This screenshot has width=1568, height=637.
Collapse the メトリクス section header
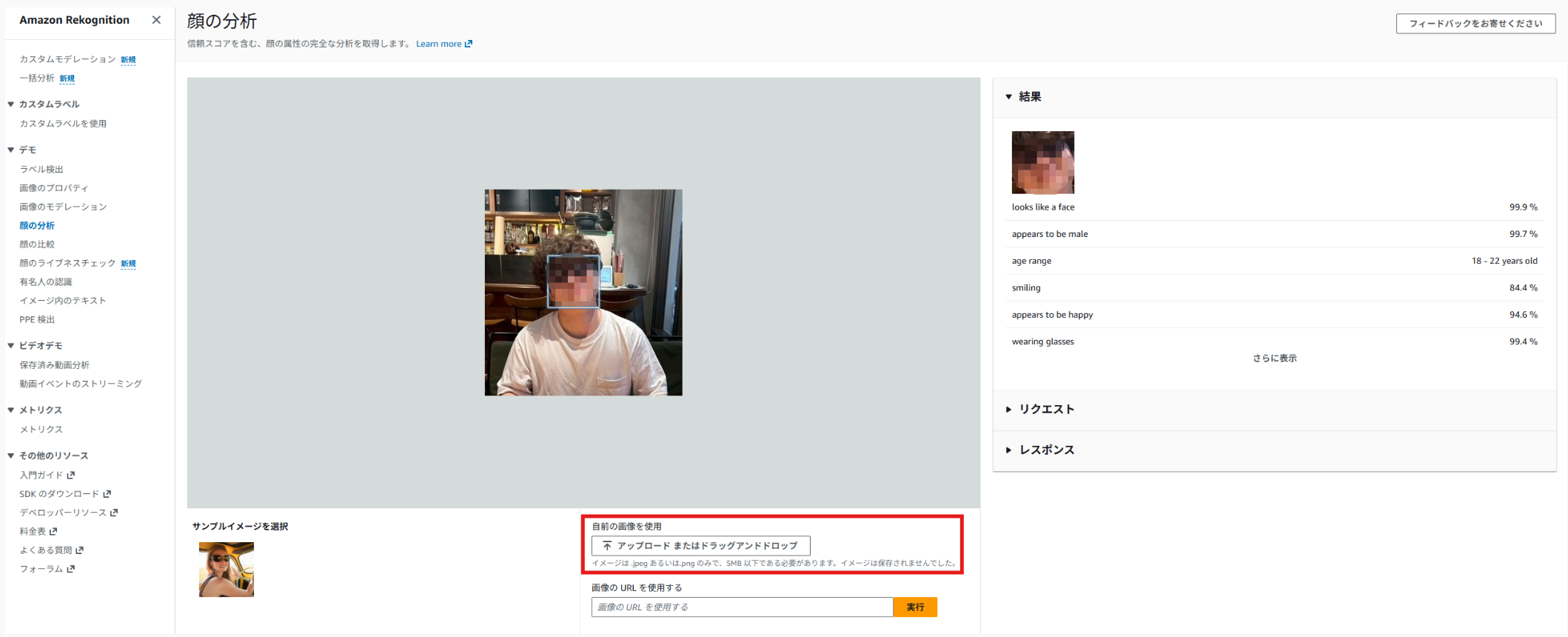pyautogui.click(x=11, y=410)
